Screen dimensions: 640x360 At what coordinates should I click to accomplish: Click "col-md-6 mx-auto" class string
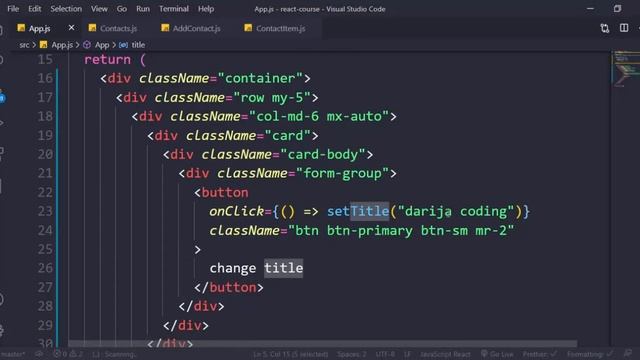tap(319, 117)
